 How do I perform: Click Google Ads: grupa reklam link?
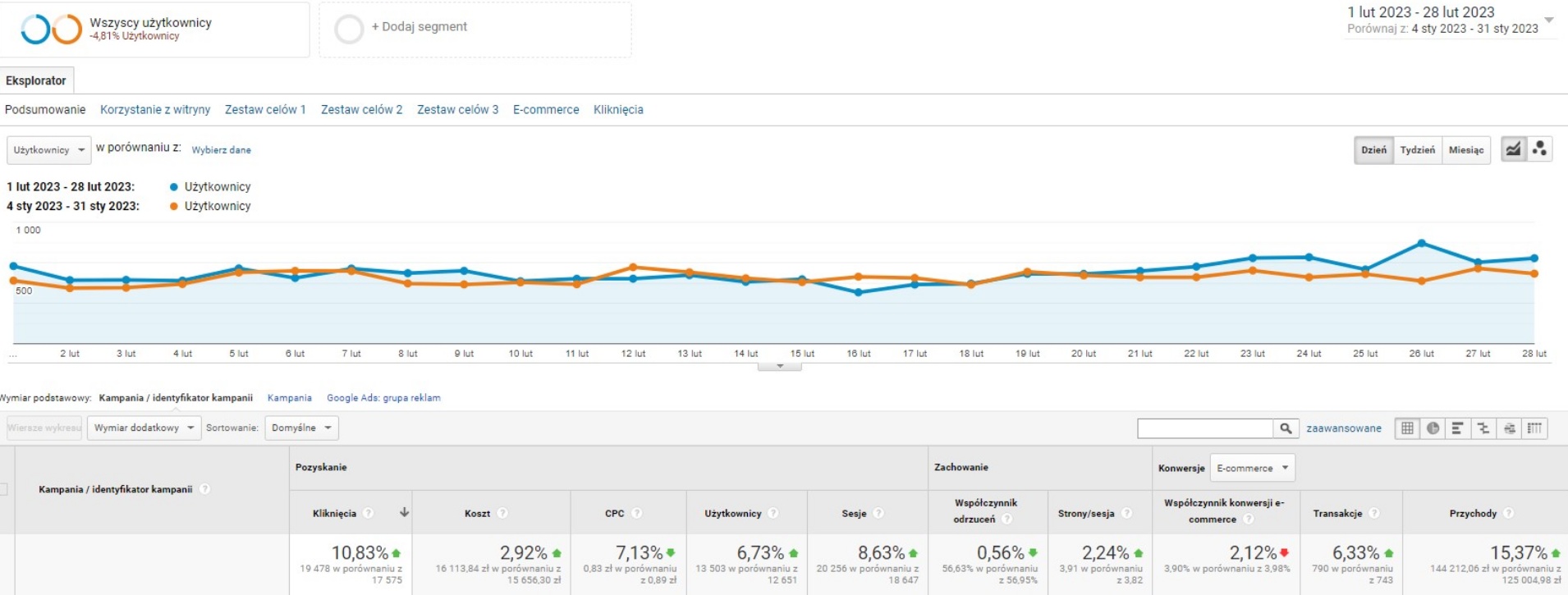point(383,398)
